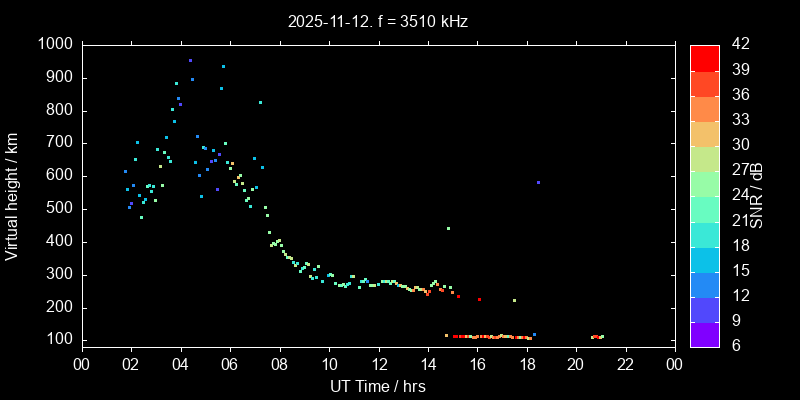Select the yellow-orange colorbar band between 30 and 33
The width and height of the screenshot is (800, 400).
click(704, 133)
